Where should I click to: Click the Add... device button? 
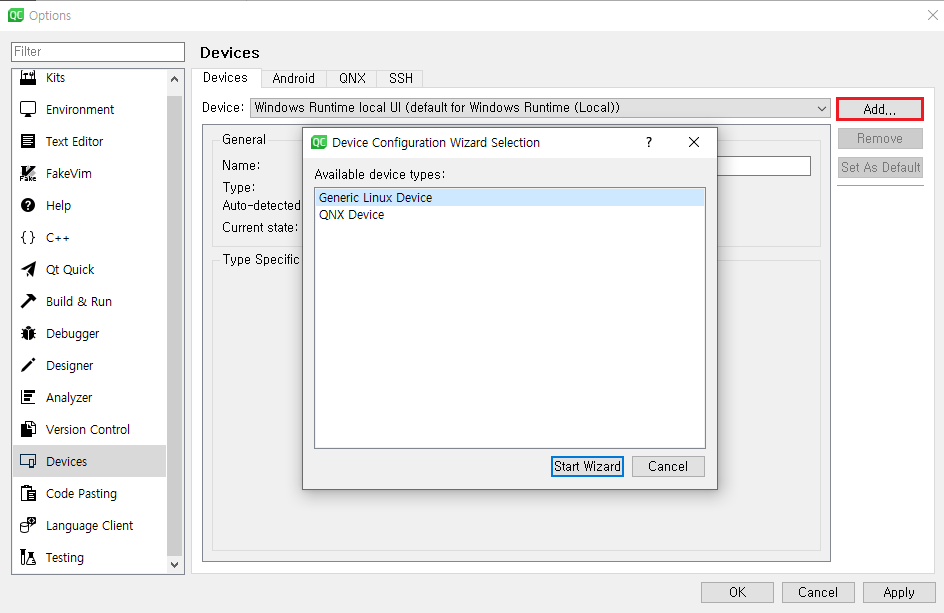(x=880, y=109)
